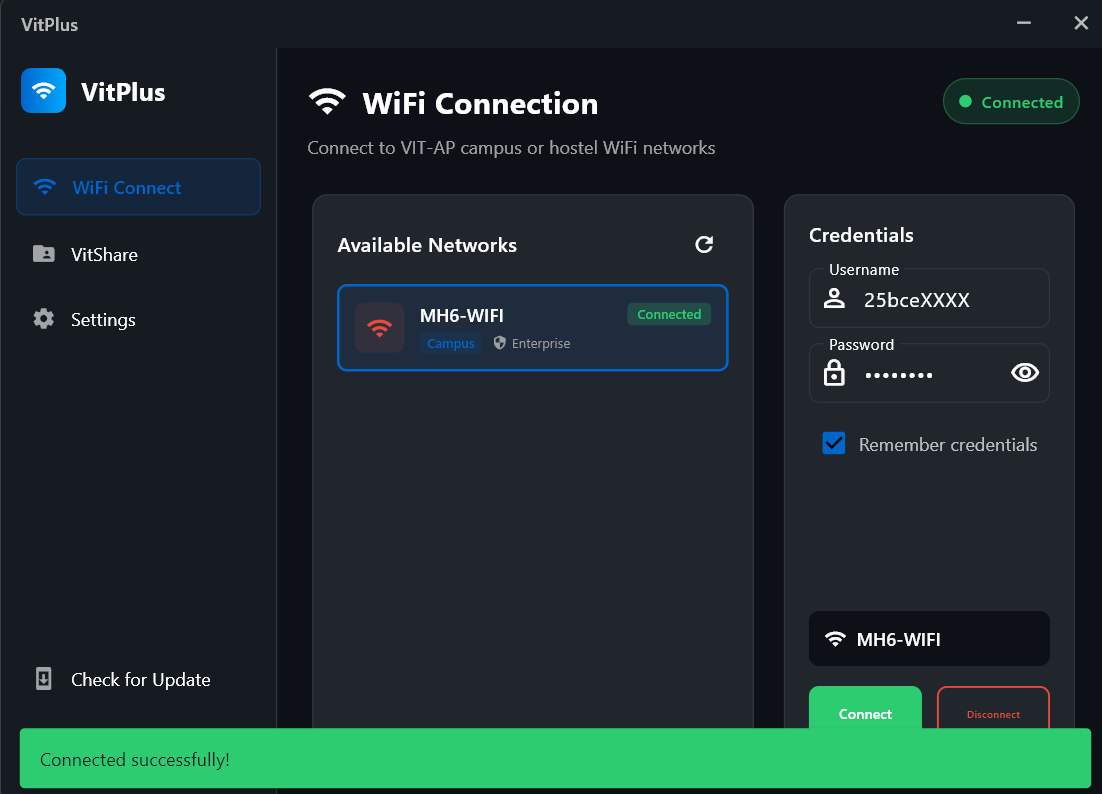Image resolution: width=1102 pixels, height=794 pixels.
Task: Click the selected MH6-WIFI network display box
Action: coord(929,639)
